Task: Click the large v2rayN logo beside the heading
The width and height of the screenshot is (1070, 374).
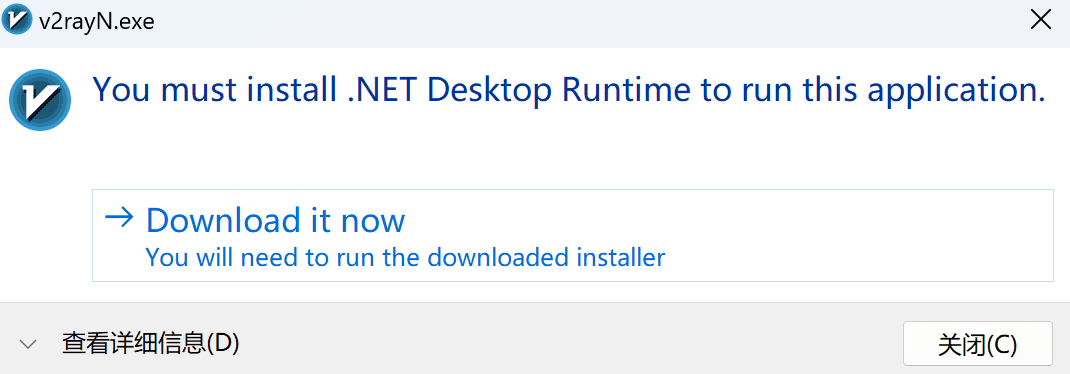Action: click(x=40, y=100)
